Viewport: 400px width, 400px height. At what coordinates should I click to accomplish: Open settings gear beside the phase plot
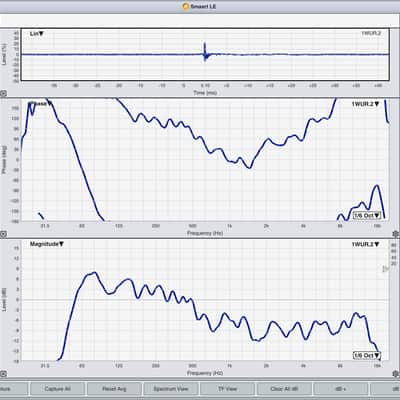(x=396, y=234)
